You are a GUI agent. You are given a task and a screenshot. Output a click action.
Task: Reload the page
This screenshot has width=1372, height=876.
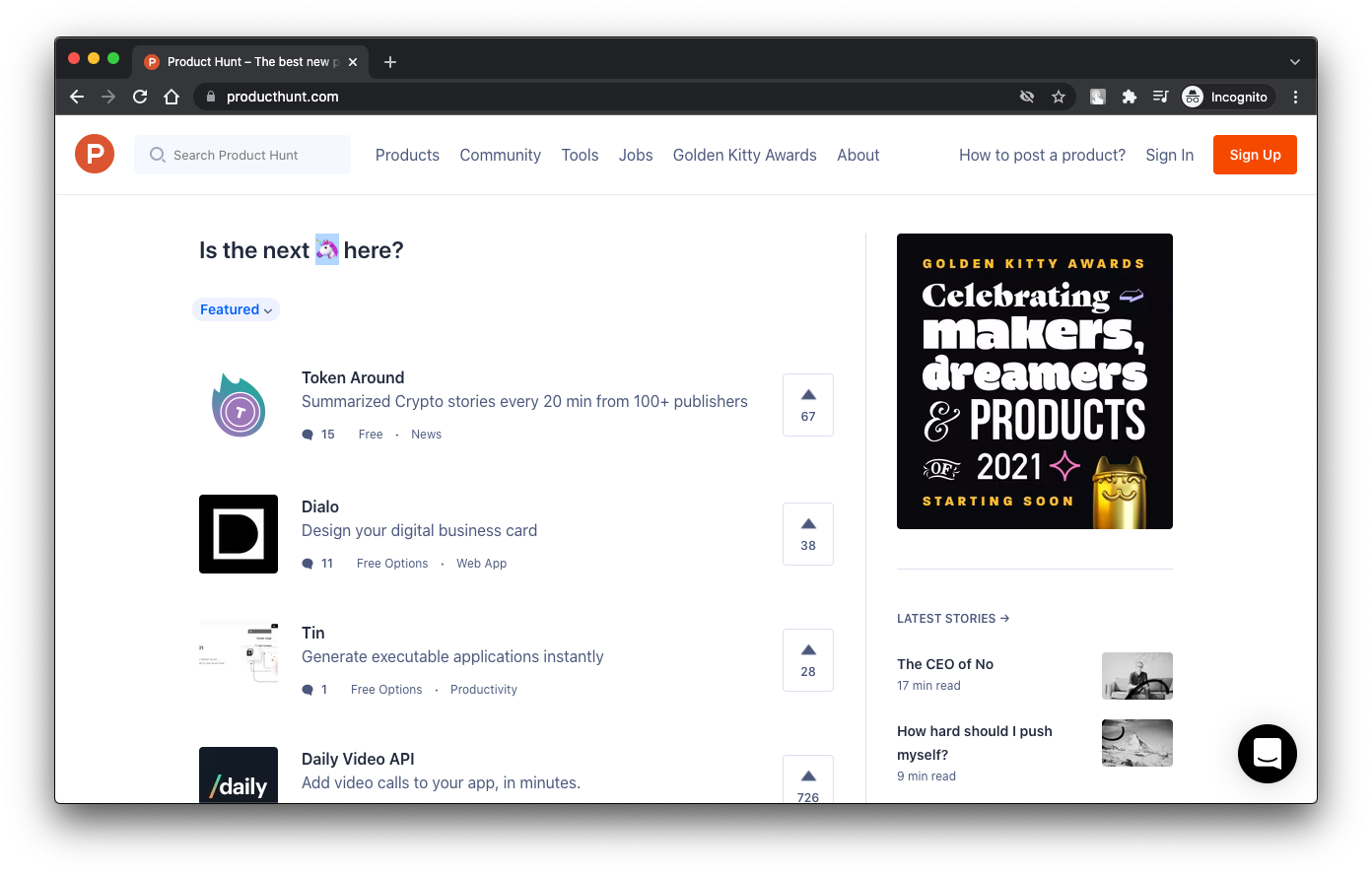140,97
